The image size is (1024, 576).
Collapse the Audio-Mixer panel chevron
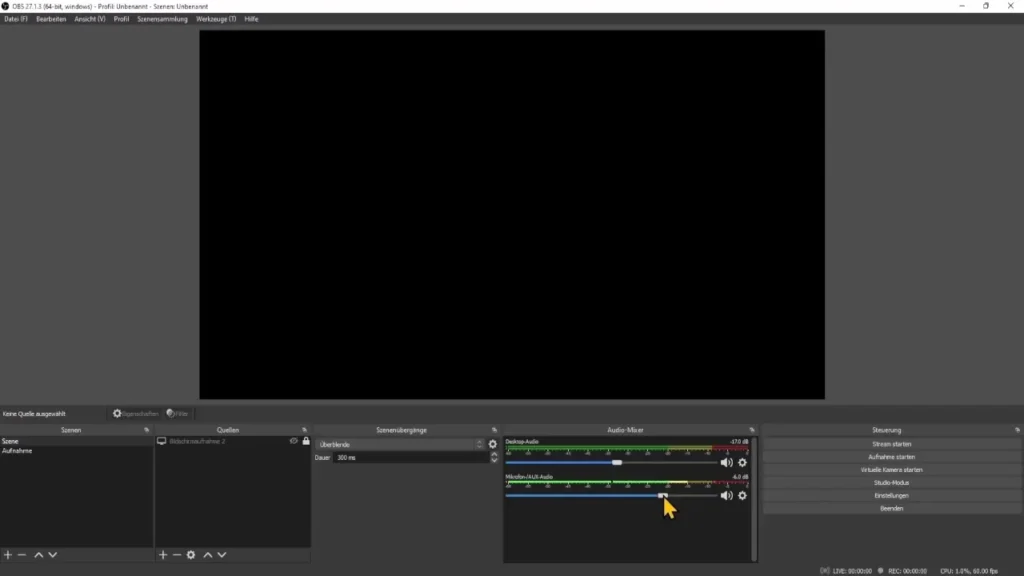pyautogui.click(x=751, y=429)
